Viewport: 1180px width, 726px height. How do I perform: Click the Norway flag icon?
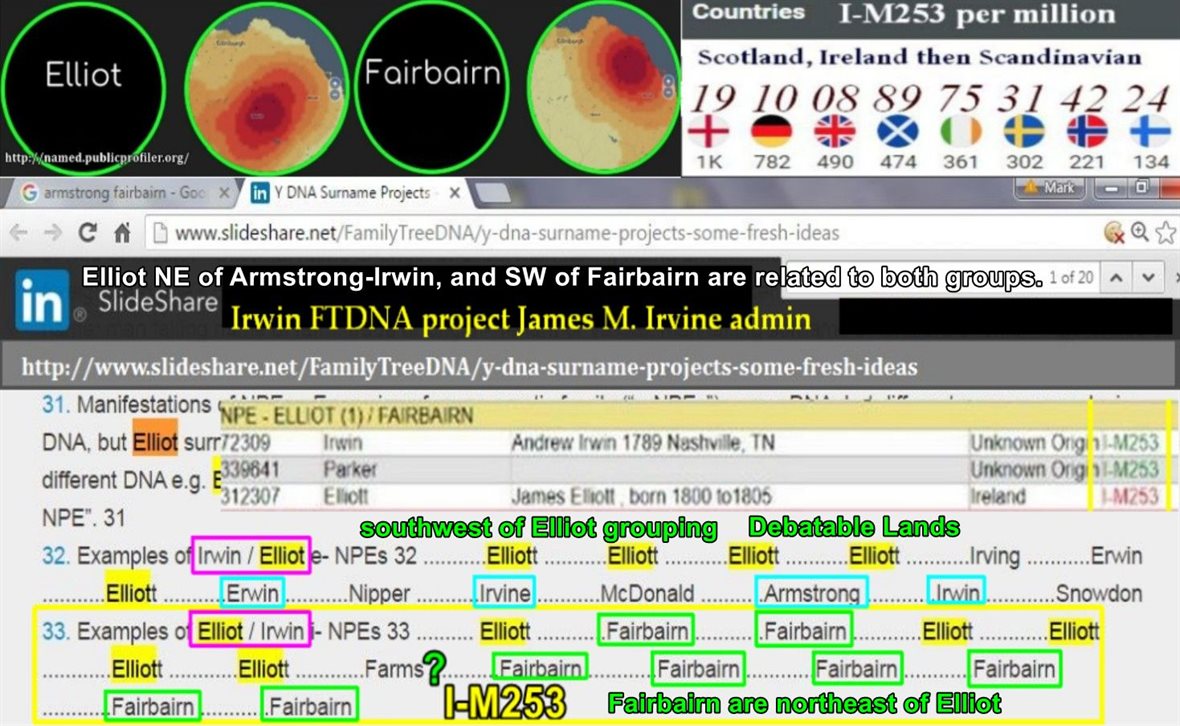1087,132
